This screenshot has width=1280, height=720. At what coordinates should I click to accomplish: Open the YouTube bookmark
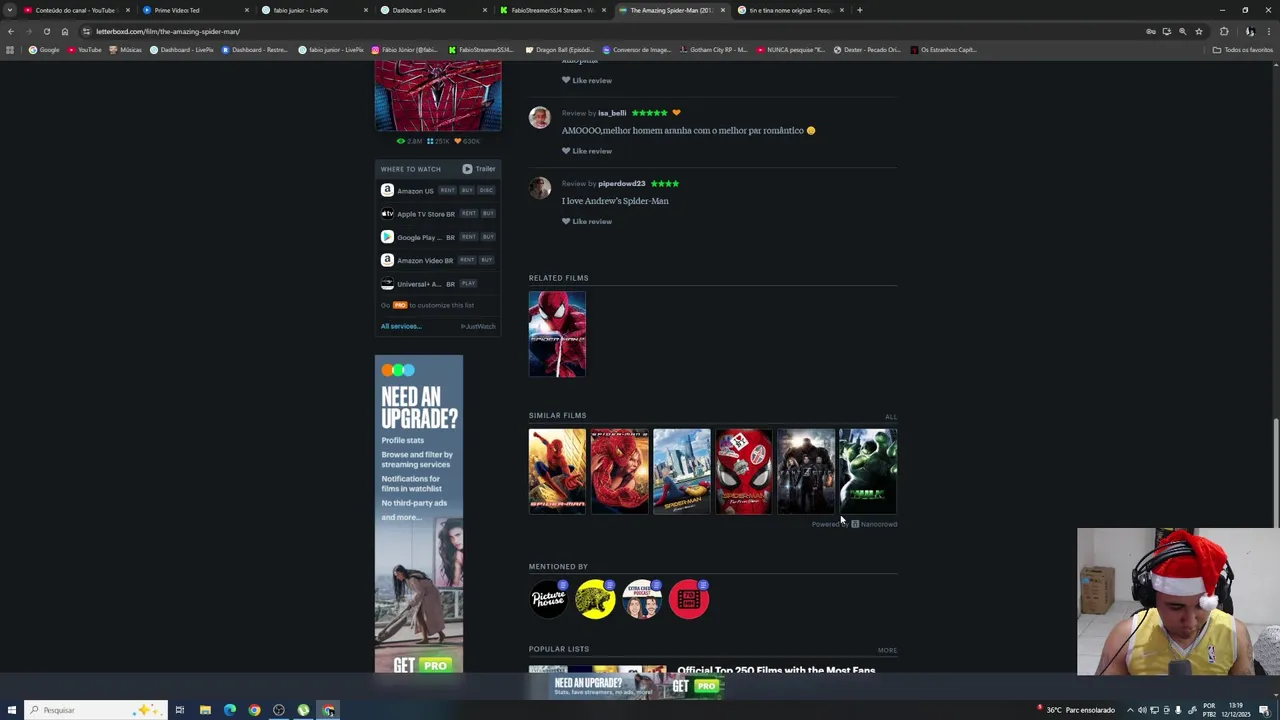click(x=85, y=50)
